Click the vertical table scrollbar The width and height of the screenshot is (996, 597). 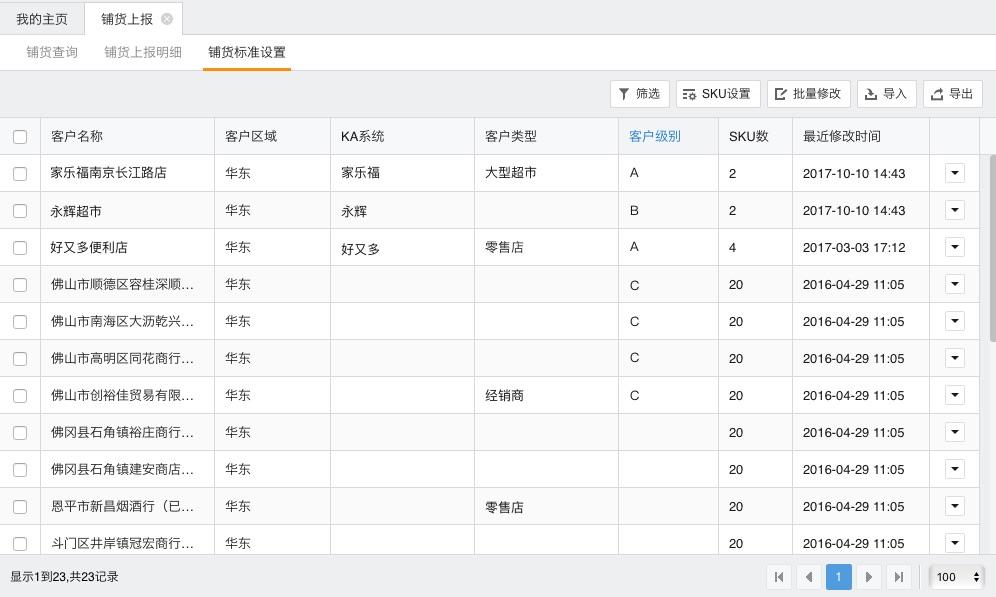992,250
